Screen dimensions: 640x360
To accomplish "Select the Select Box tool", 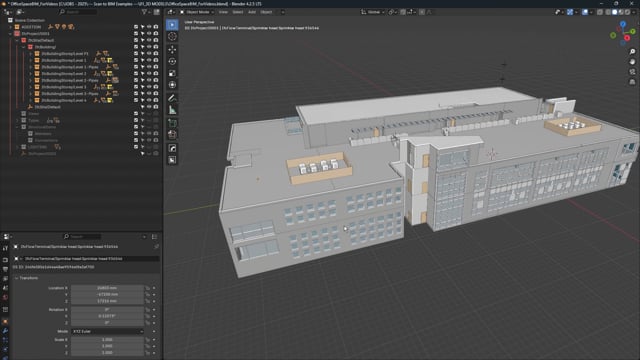I will click(172, 25).
